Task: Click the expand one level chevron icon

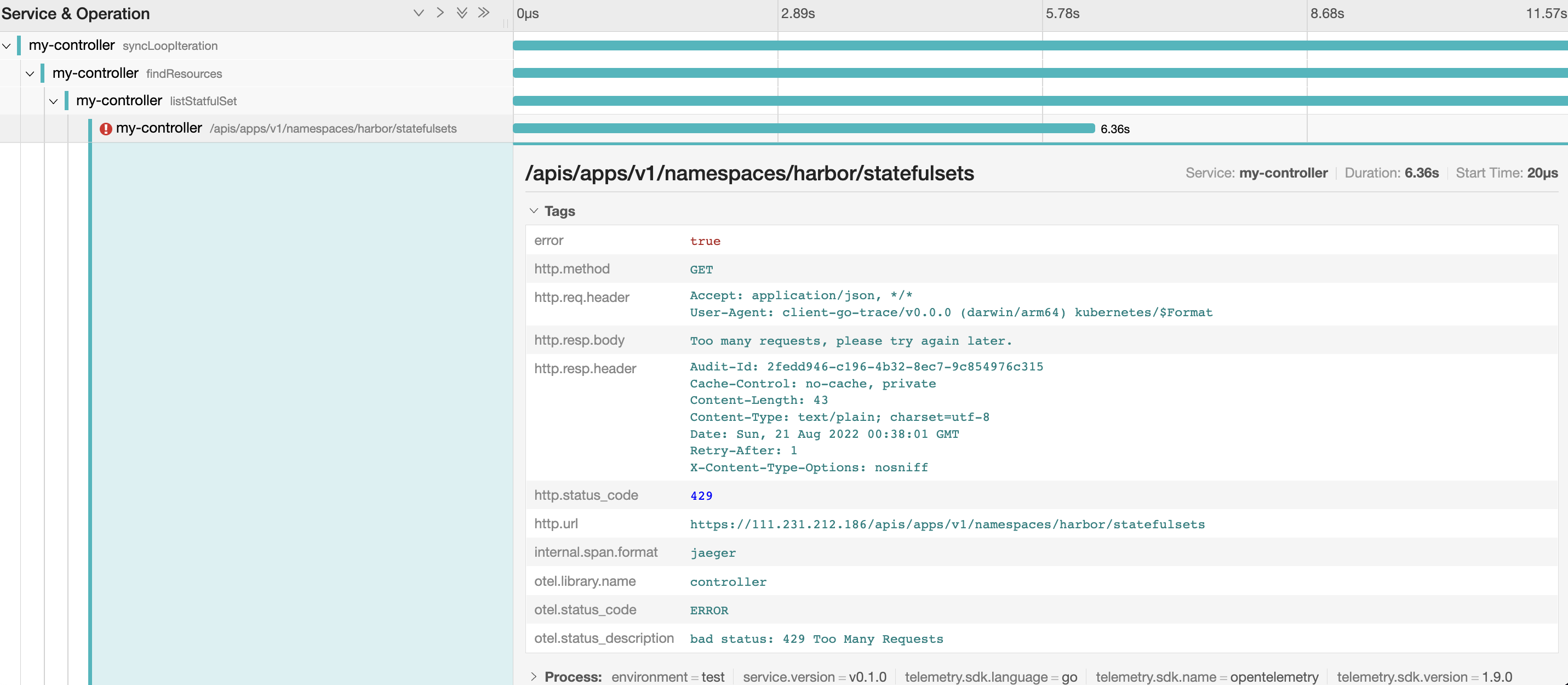Action: pos(418,13)
